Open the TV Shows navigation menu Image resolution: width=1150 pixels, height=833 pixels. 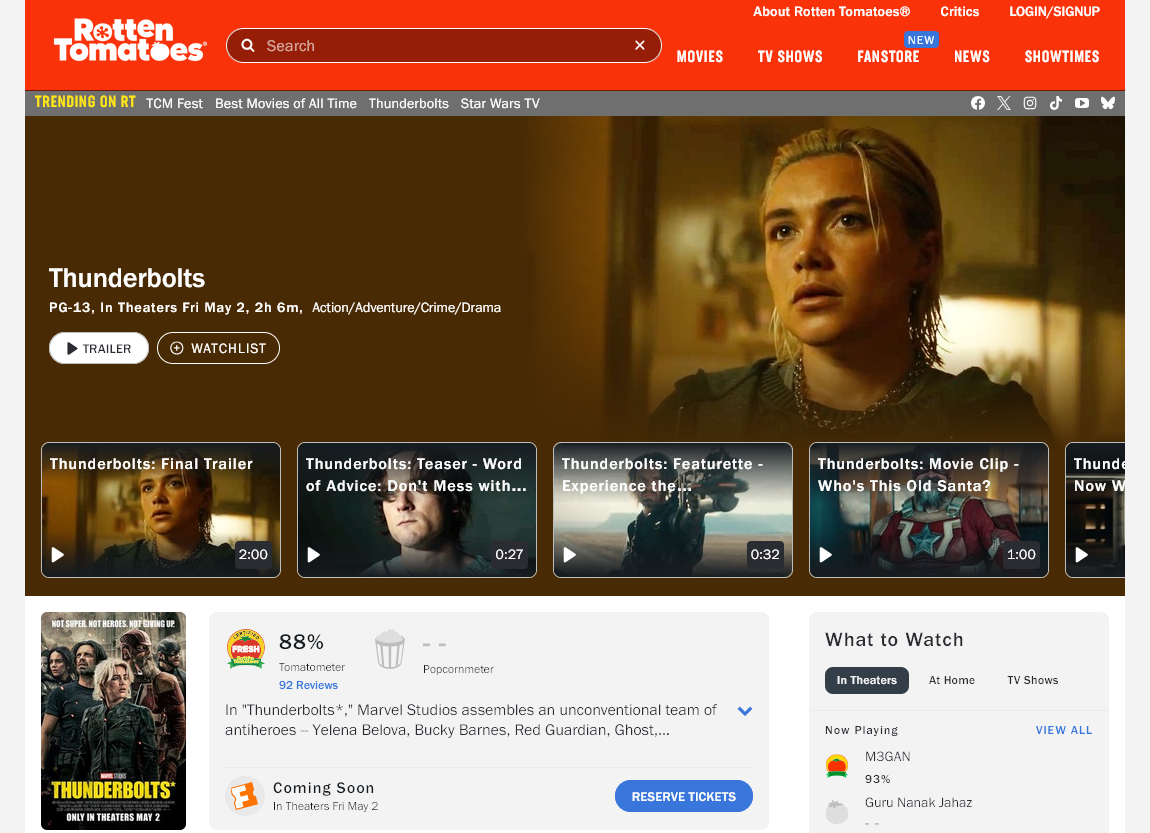[790, 57]
